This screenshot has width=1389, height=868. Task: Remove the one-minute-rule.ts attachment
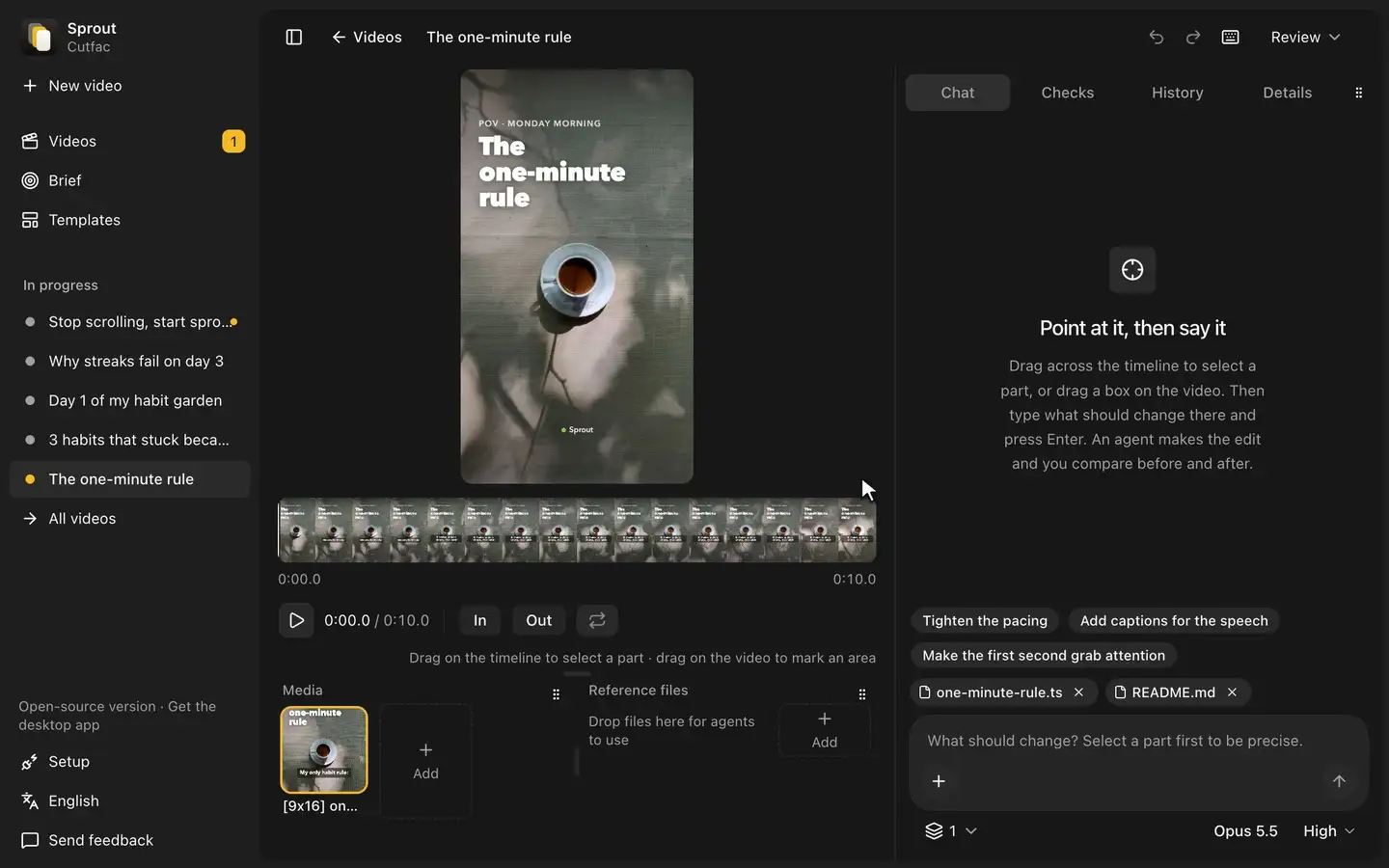[1079, 692]
